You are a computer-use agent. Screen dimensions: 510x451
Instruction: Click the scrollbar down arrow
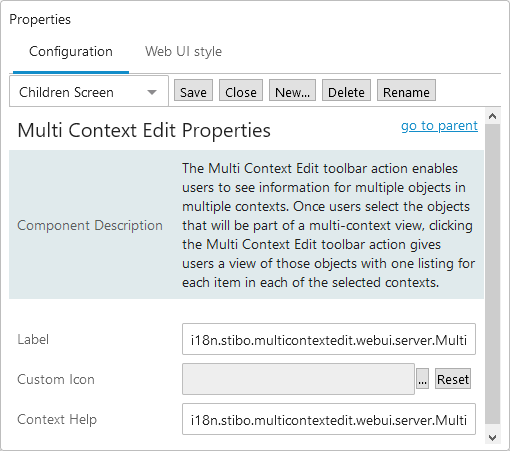point(492,437)
